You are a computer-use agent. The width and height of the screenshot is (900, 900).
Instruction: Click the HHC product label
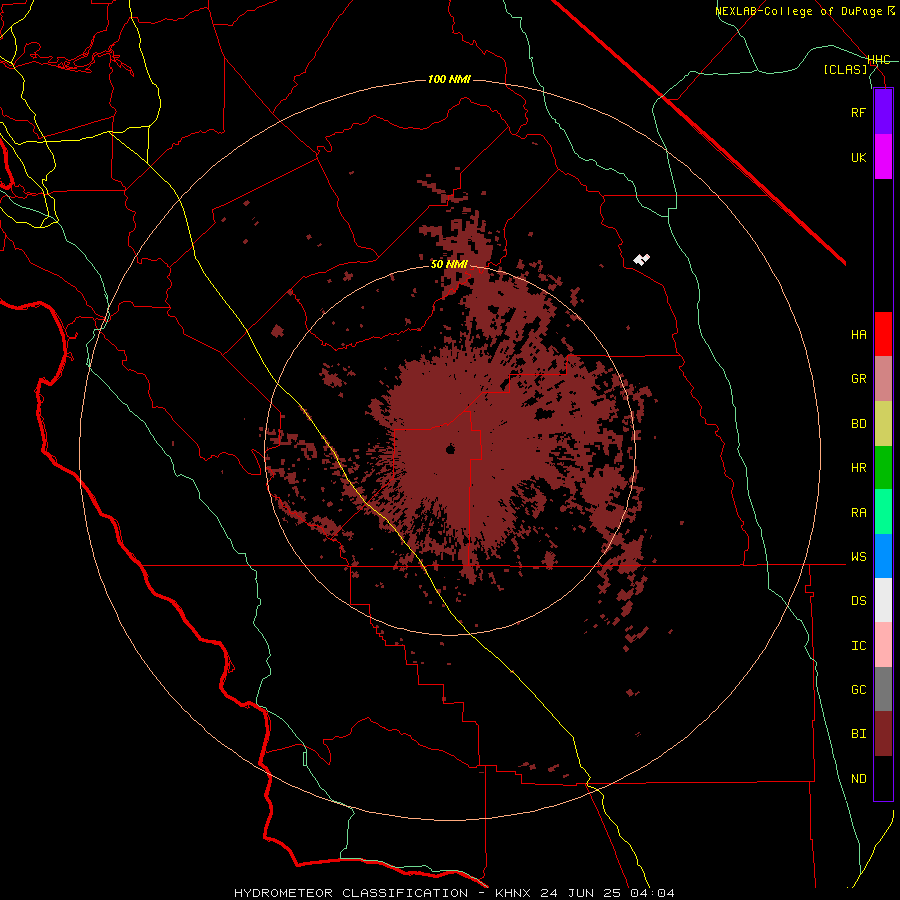879,60
